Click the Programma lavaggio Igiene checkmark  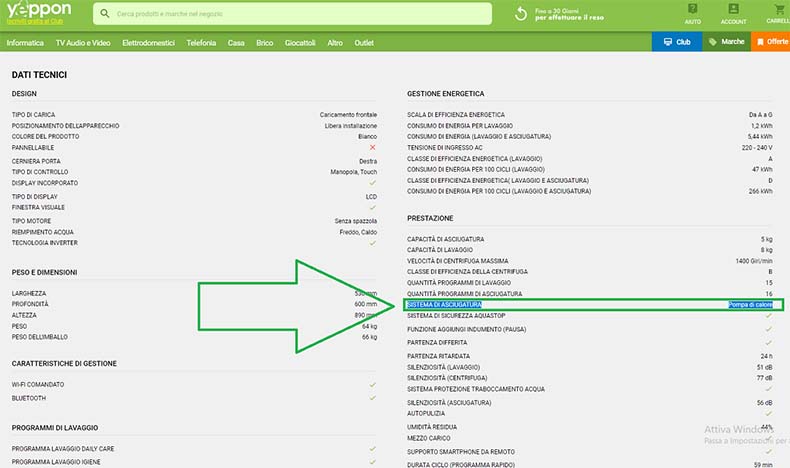click(372, 461)
